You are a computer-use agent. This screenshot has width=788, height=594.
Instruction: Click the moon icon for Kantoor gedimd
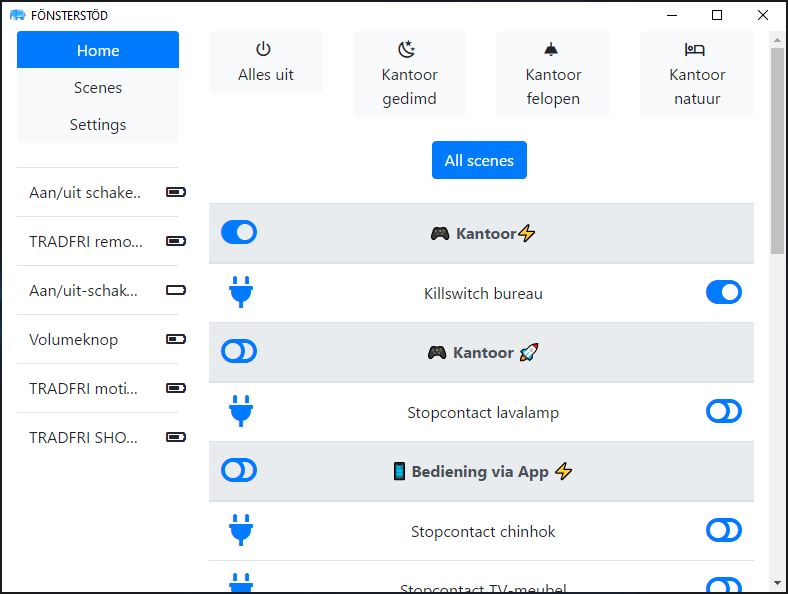tap(408, 49)
